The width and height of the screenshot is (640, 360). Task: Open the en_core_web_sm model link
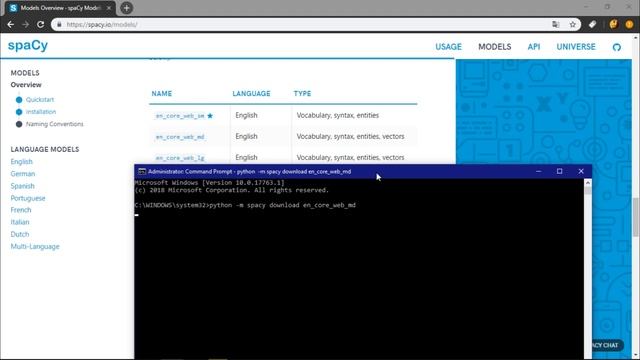pos(180,116)
